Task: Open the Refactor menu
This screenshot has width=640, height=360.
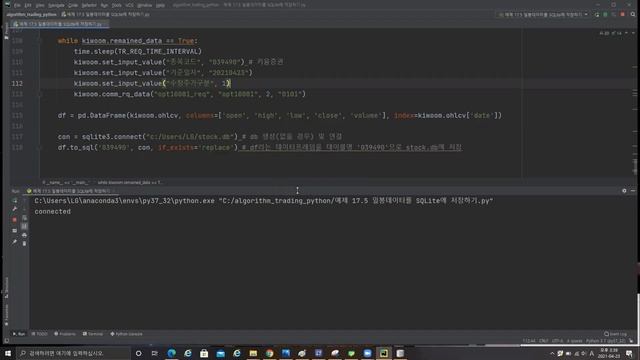Action: coord(89,5)
